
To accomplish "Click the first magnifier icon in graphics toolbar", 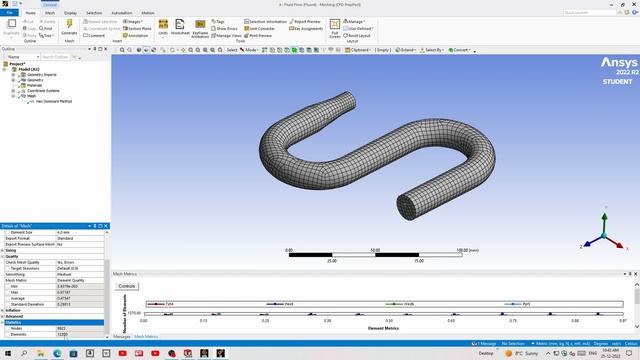I will point(122,50).
